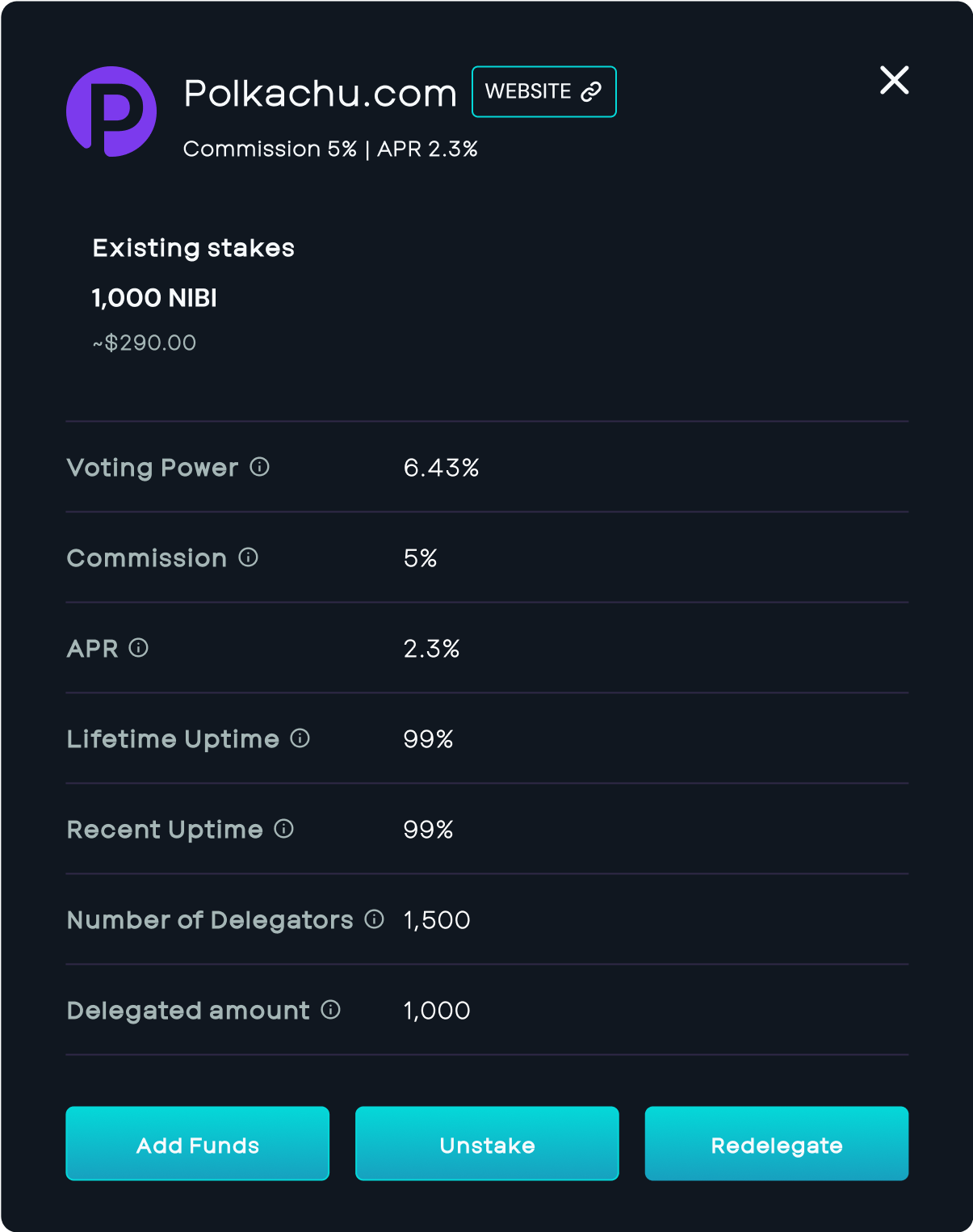Click the ~$290.00 stake value
Viewport: 973px width, 1232px height.
[x=145, y=343]
